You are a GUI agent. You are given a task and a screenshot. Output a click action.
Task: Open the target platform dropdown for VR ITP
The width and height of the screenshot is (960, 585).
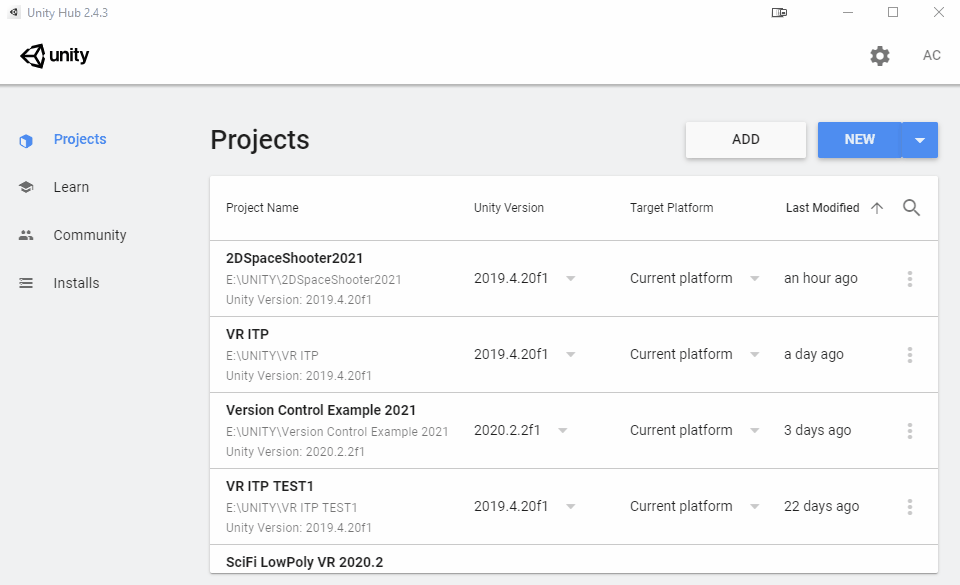[x=755, y=355]
